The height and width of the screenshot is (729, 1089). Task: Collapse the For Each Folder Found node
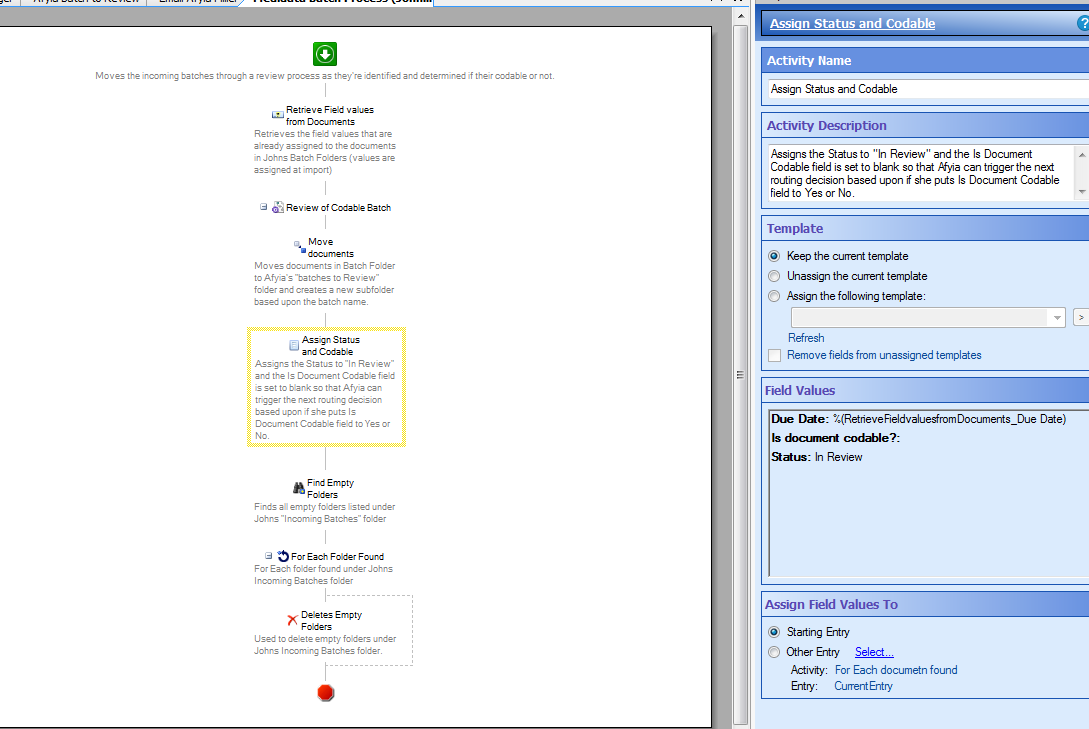point(269,555)
